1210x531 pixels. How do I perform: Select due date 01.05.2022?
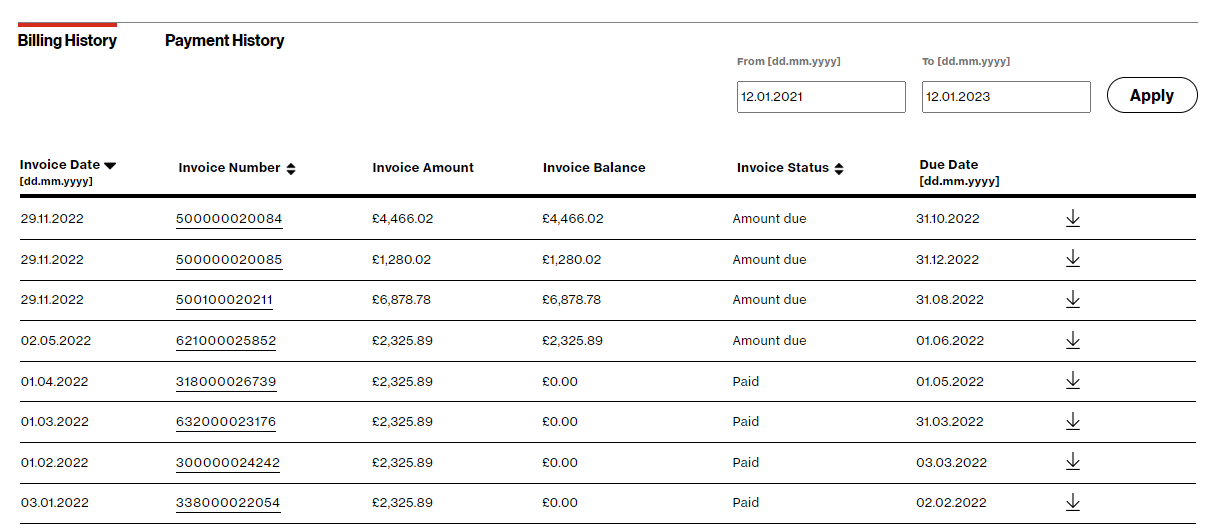(950, 382)
